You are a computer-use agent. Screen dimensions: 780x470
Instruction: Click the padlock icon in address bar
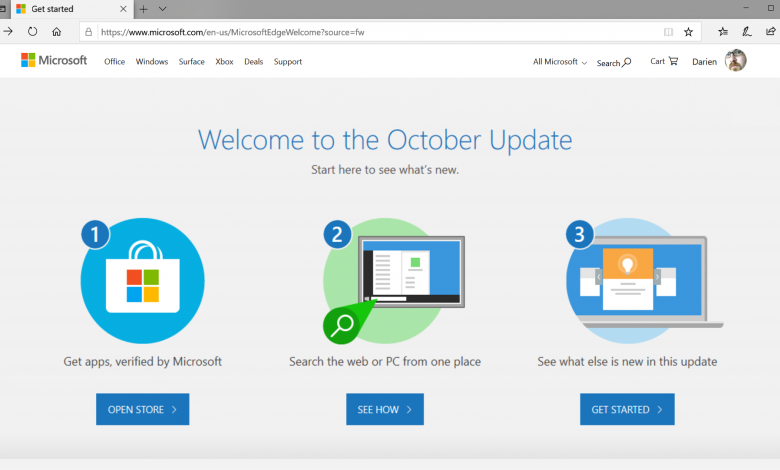89,32
